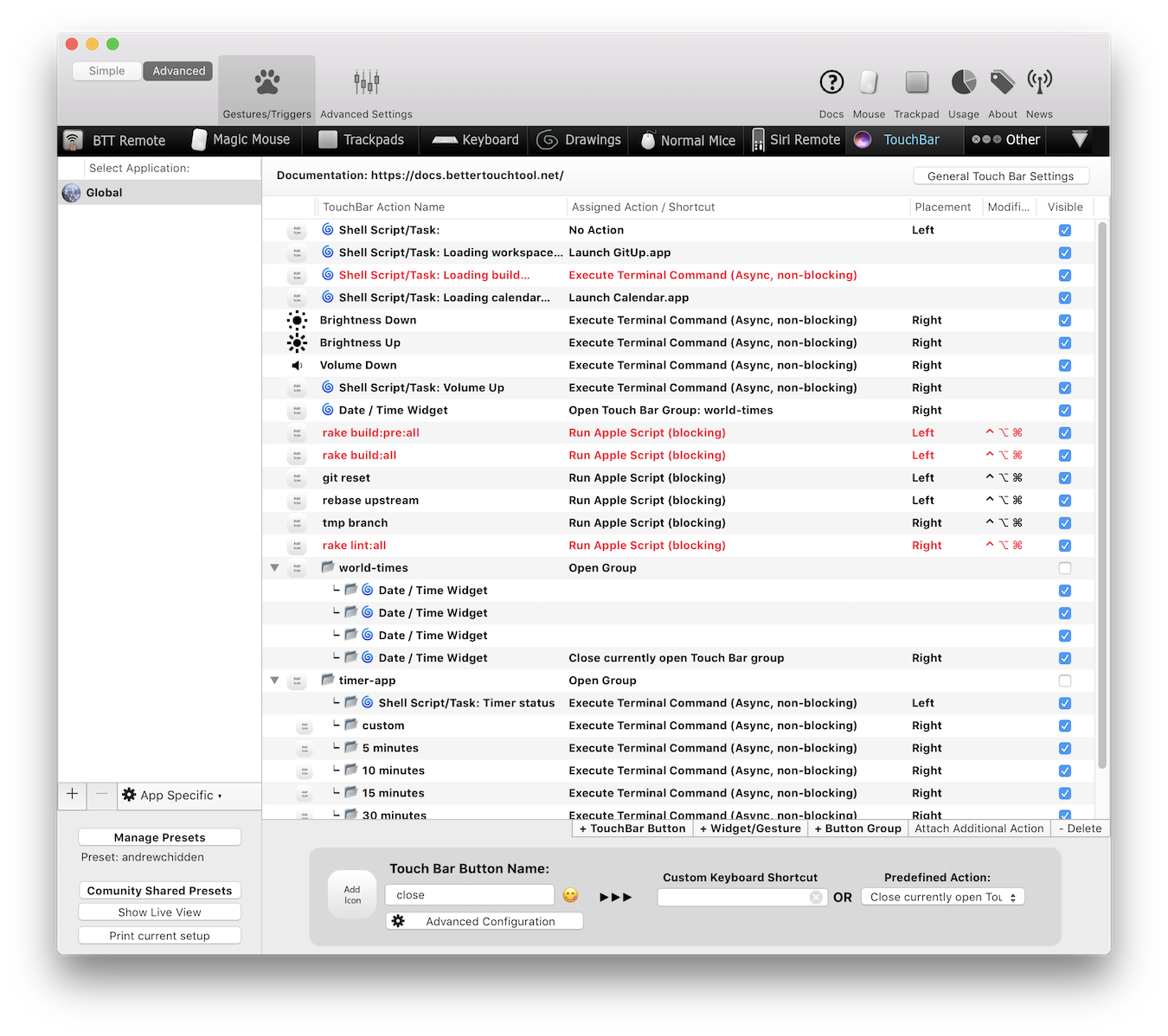
Task: Open General Touch Bar Settings
Action: pyautogui.click(x=1000, y=176)
